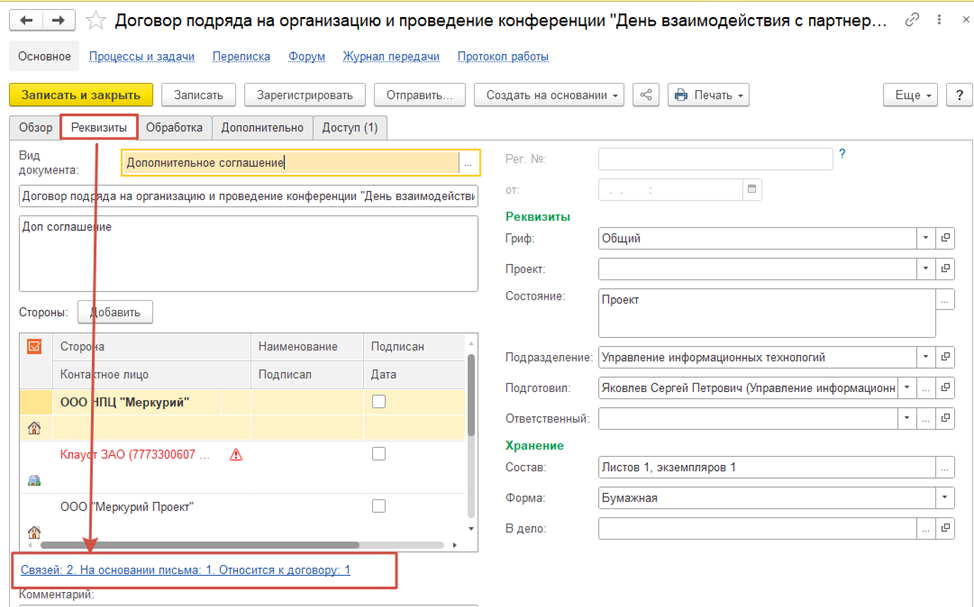This screenshot has height=607, width=974.
Task: Expand the Гриф dropdown list
Action: 926,238
